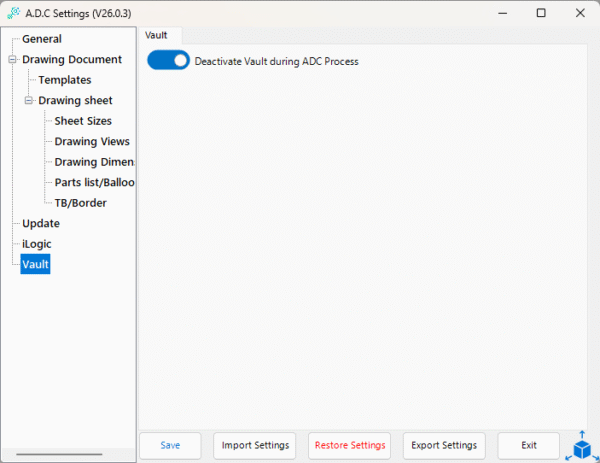Screen dimensions: 600x463
Task: Click the tree panel horizontal scrollbar
Action: tap(59, 454)
